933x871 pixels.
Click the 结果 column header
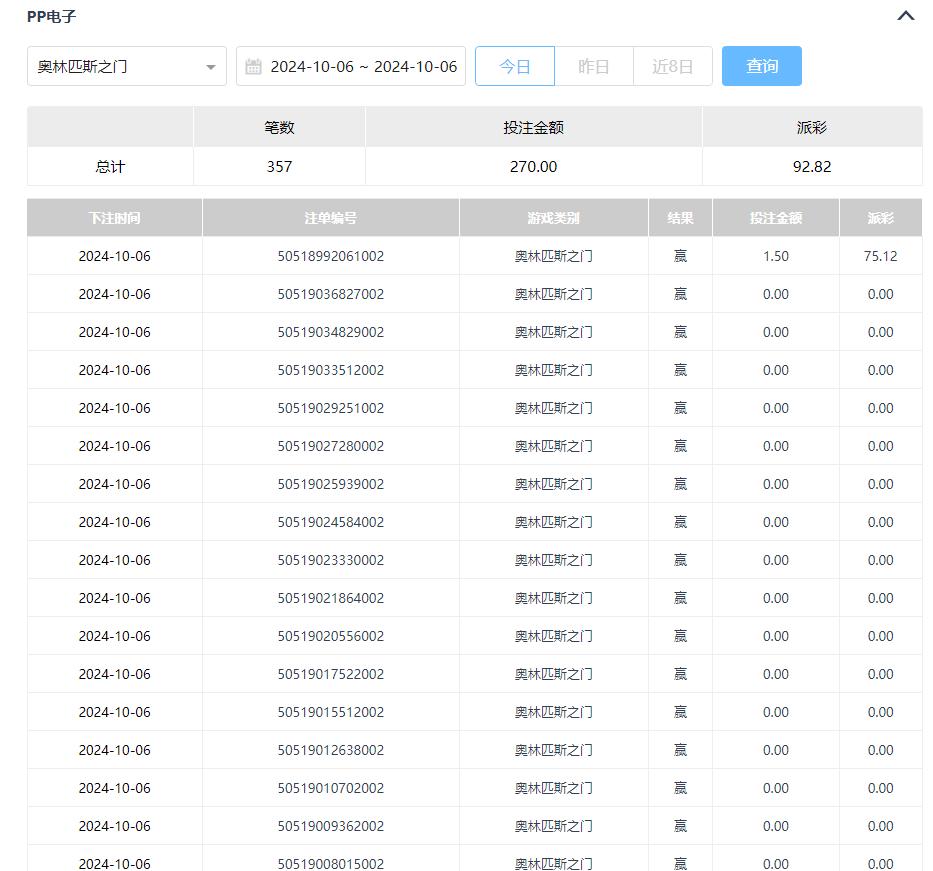coord(680,218)
